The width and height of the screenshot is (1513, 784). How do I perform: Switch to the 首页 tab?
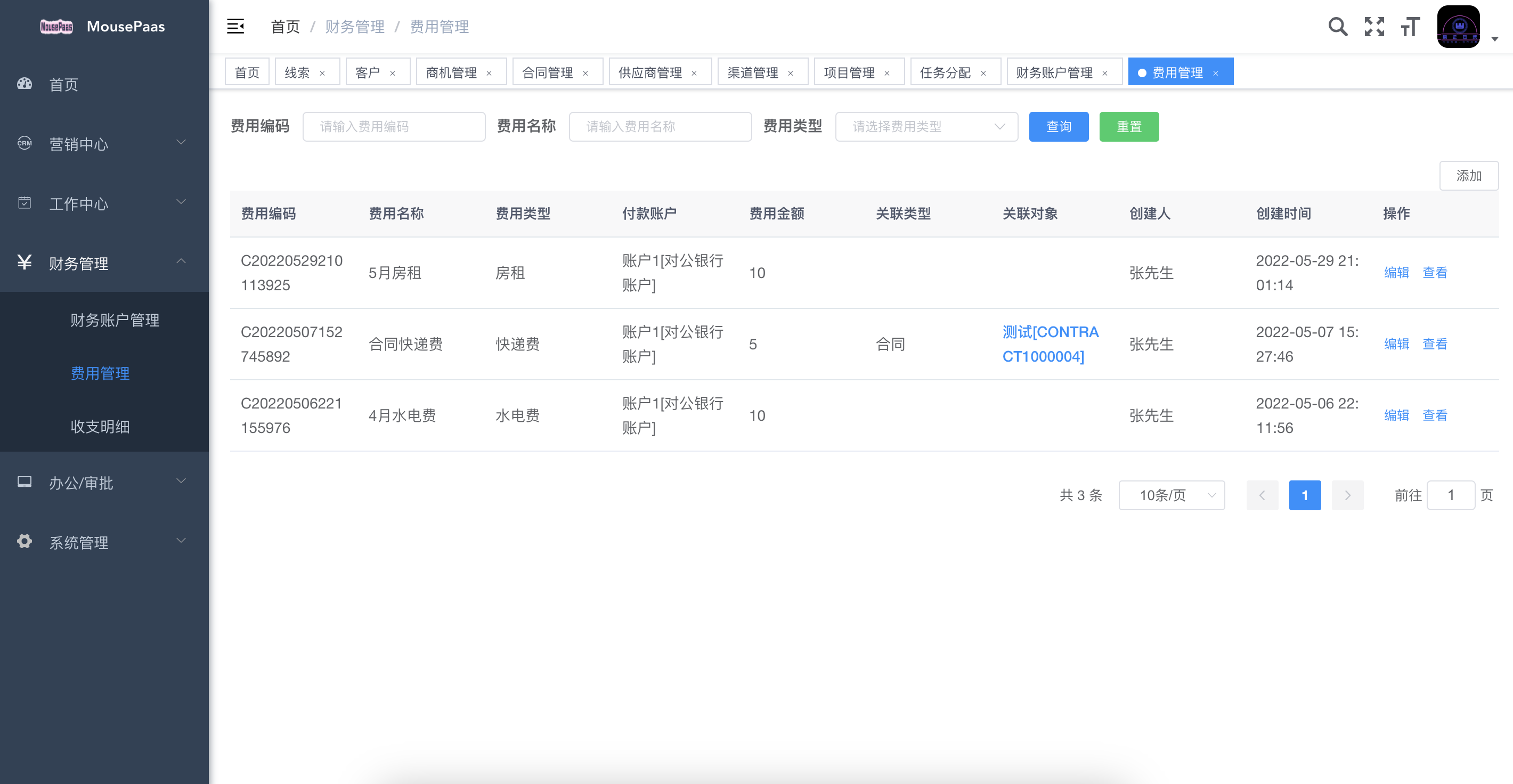tap(247, 72)
